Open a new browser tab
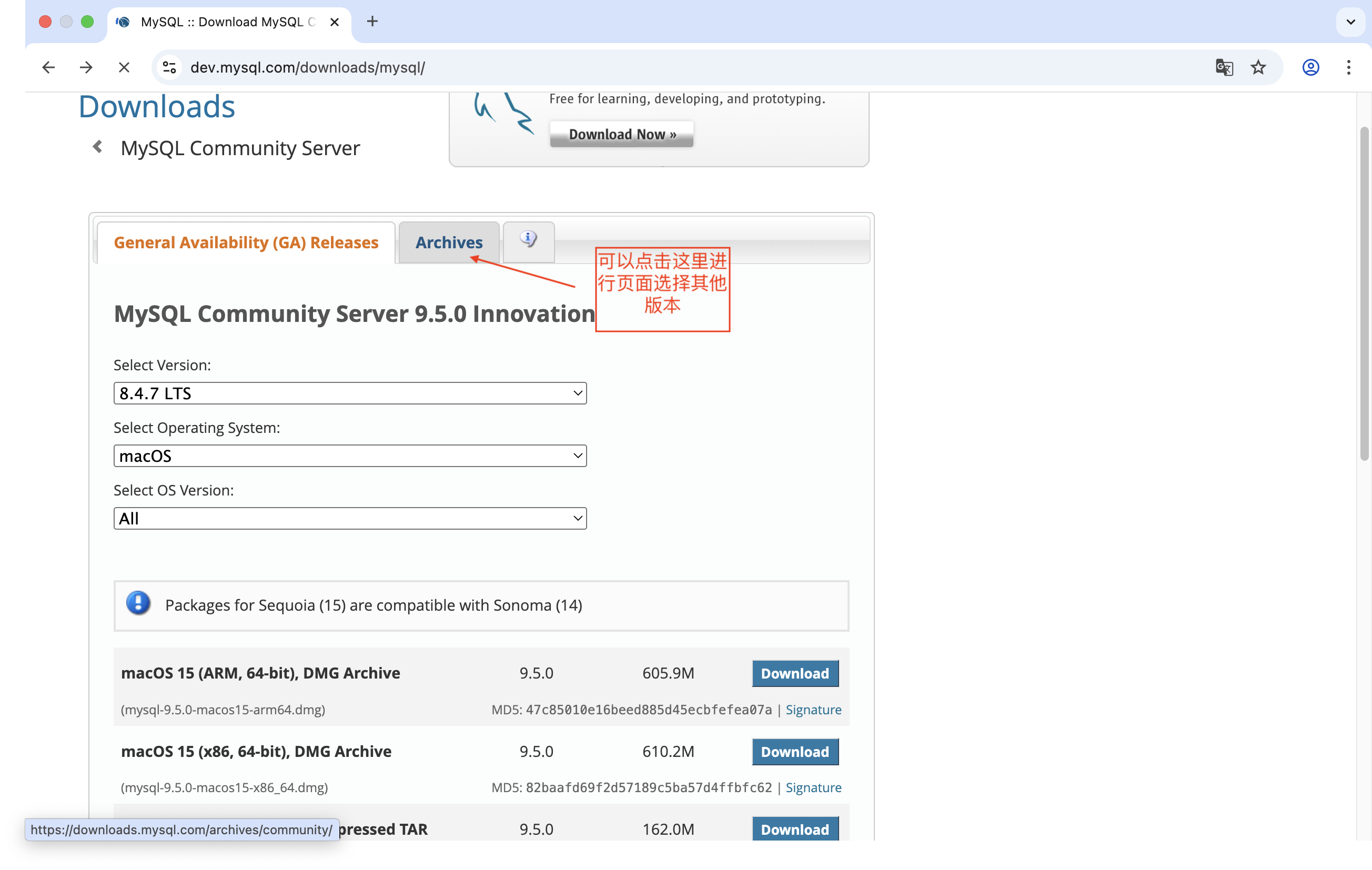This screenshot has width=1372, height=870. coord(372,22)
